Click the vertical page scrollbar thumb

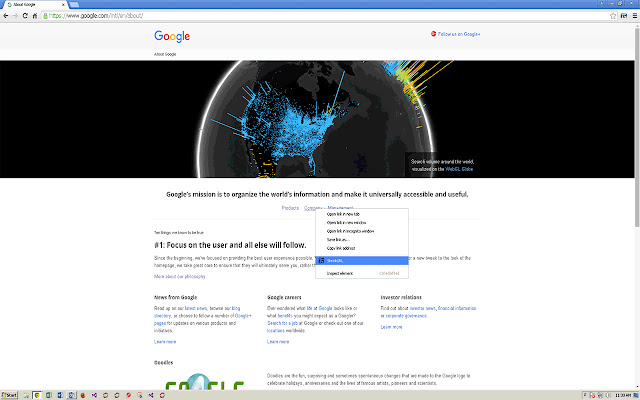(x=637, y=127)
